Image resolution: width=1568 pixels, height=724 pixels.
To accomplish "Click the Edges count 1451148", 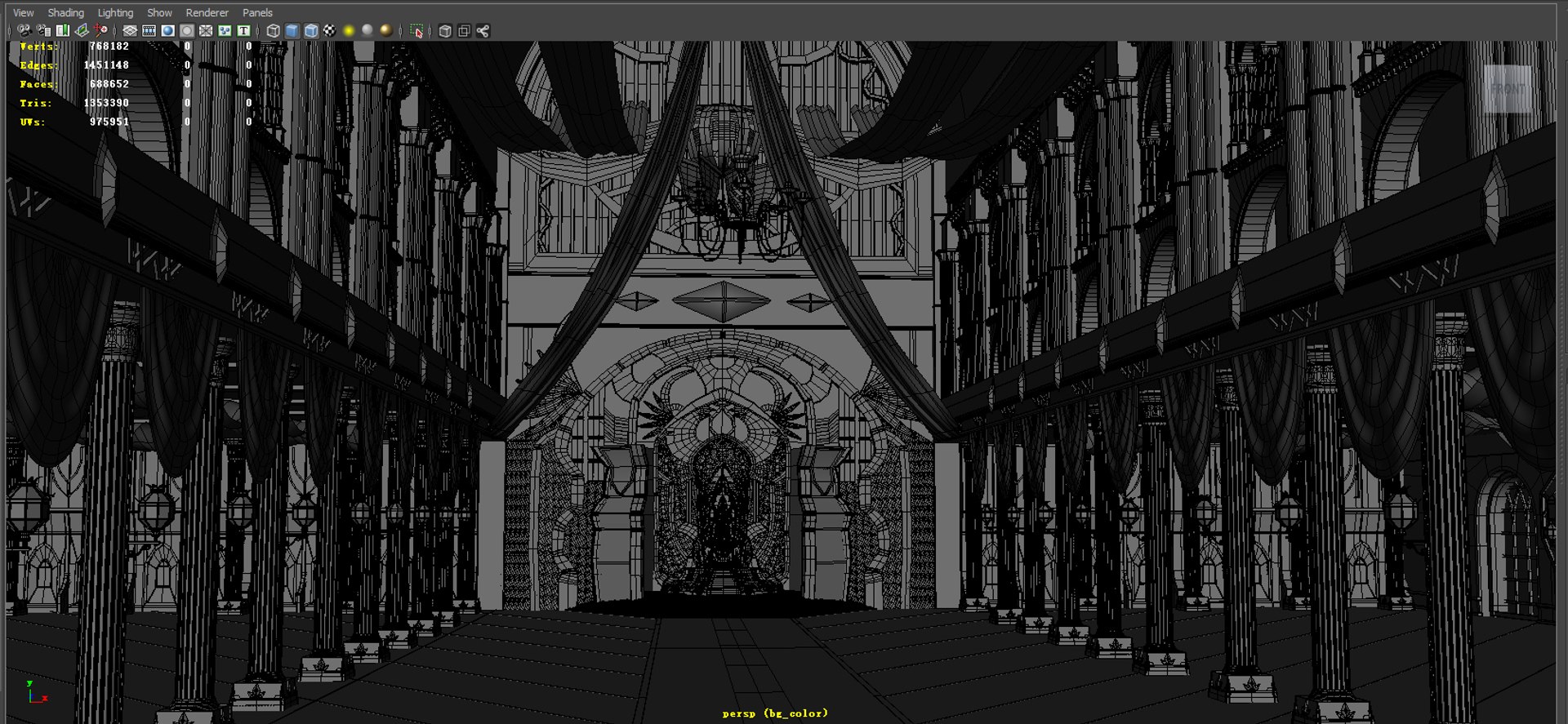I will click(x=106, y=65).
